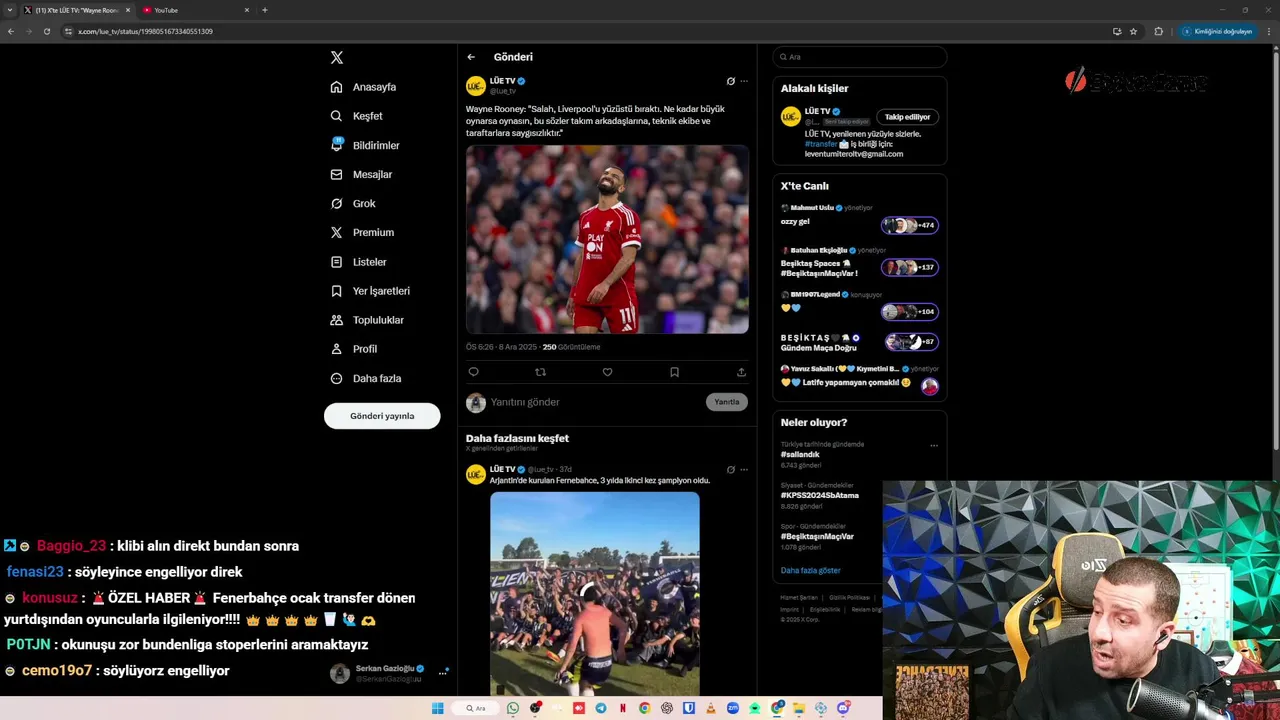
Task: Bookmark this page star icon
Action: tap(1133, 31)
